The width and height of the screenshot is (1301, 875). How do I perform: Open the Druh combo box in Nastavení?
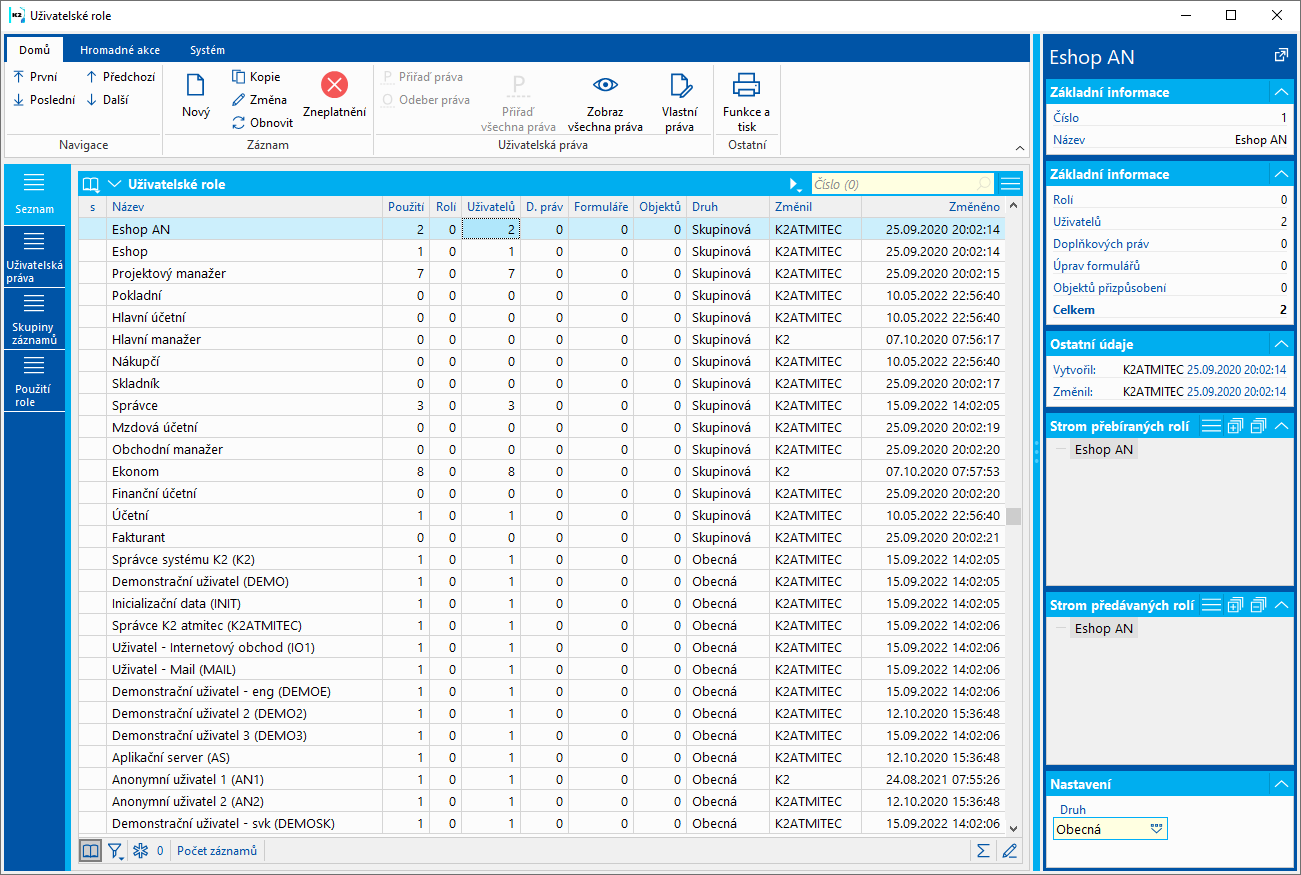(x=1158, y=829)
